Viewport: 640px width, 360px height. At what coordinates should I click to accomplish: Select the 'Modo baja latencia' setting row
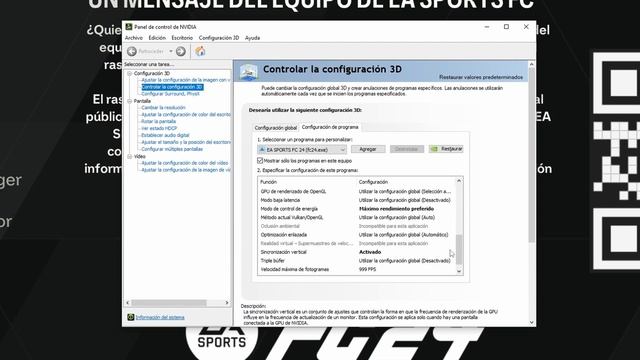point(357,200)
